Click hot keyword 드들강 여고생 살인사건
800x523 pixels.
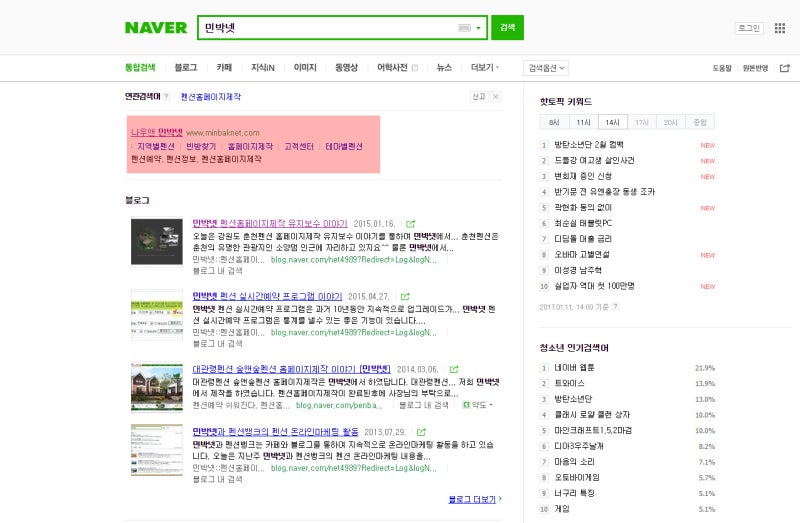tap(594, 160)
